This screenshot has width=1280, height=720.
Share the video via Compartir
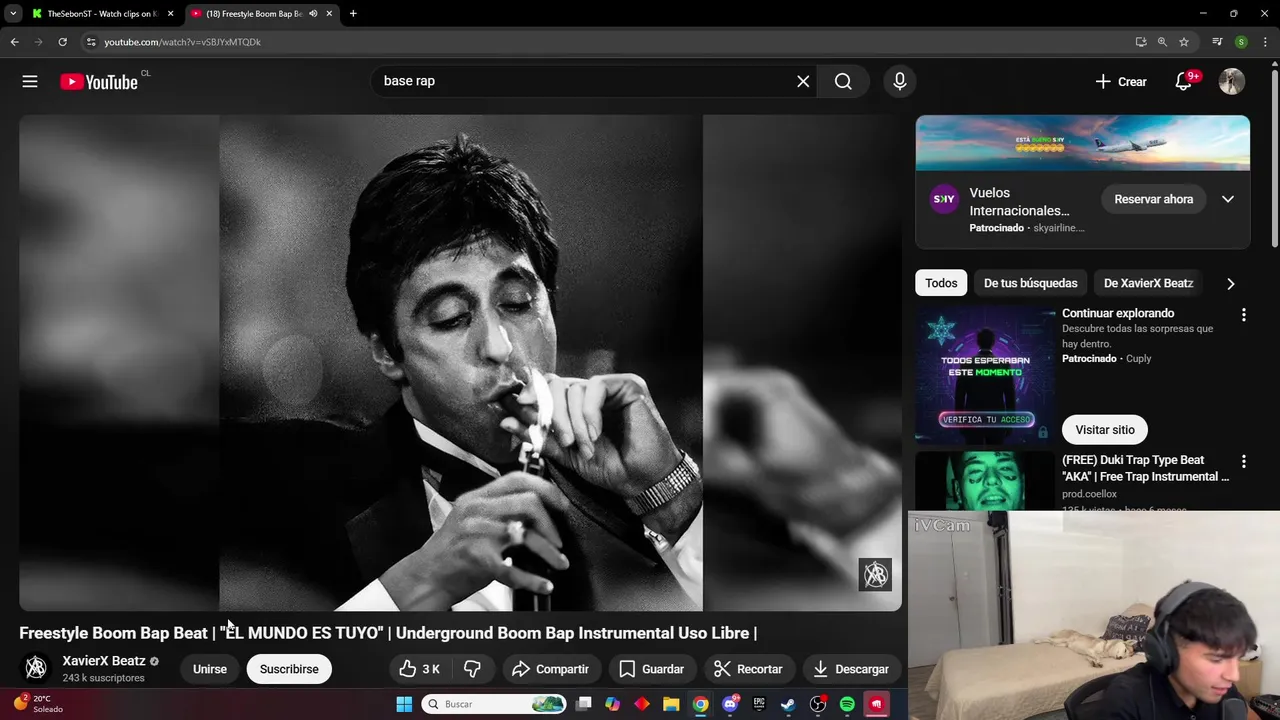point(550,669)
